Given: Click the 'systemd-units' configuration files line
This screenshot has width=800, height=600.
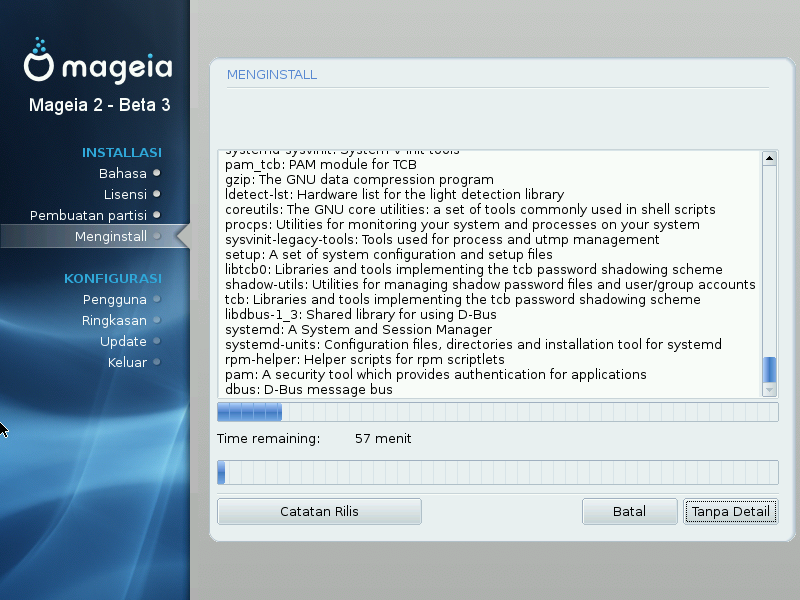Looking at the screenshot, I should pyautogui.click(x=473, y=344).
